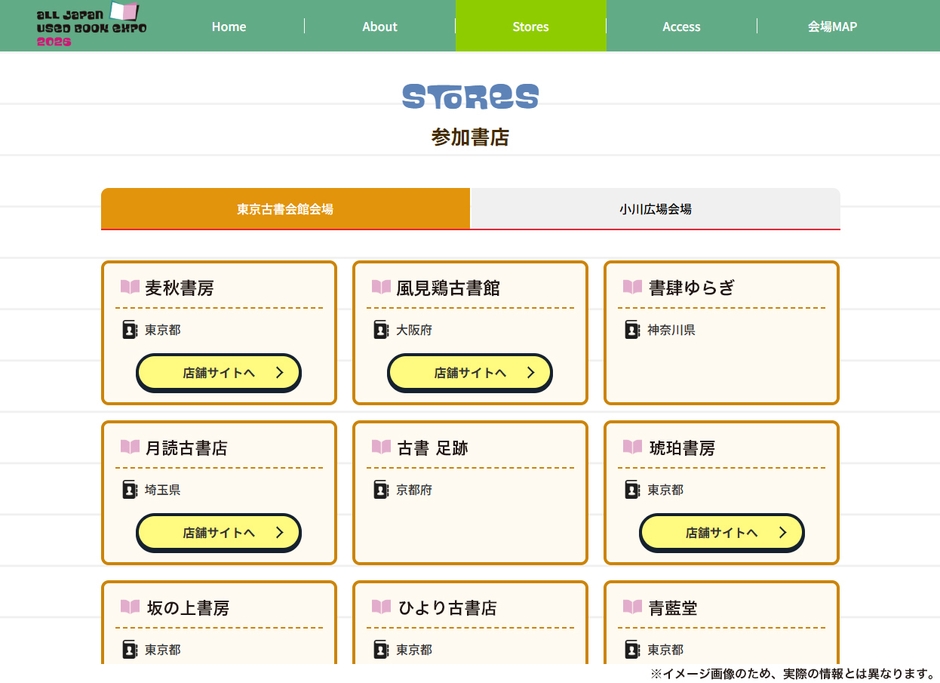
Task: Click the arrow inside 月読古書店's 店舗サイトへ button
Action: 281,532
